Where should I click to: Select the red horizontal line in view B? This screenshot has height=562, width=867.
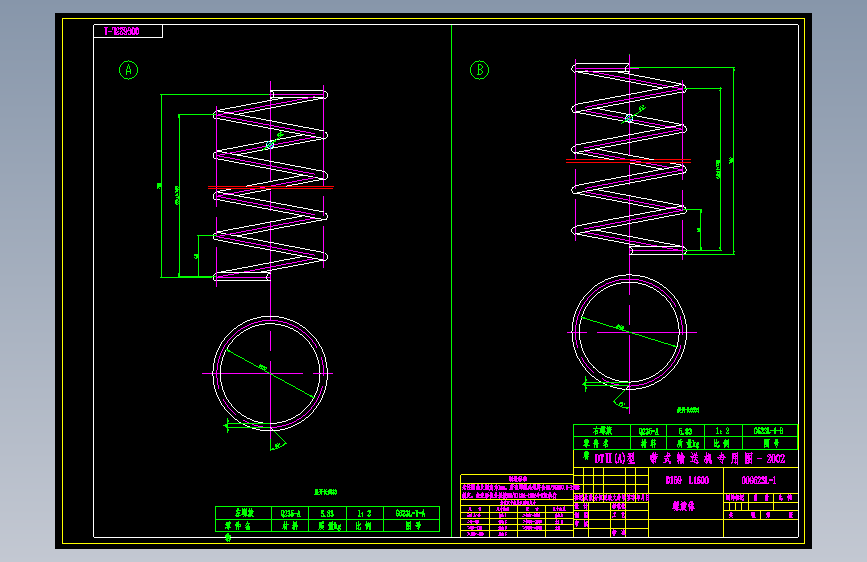[628, 161]
